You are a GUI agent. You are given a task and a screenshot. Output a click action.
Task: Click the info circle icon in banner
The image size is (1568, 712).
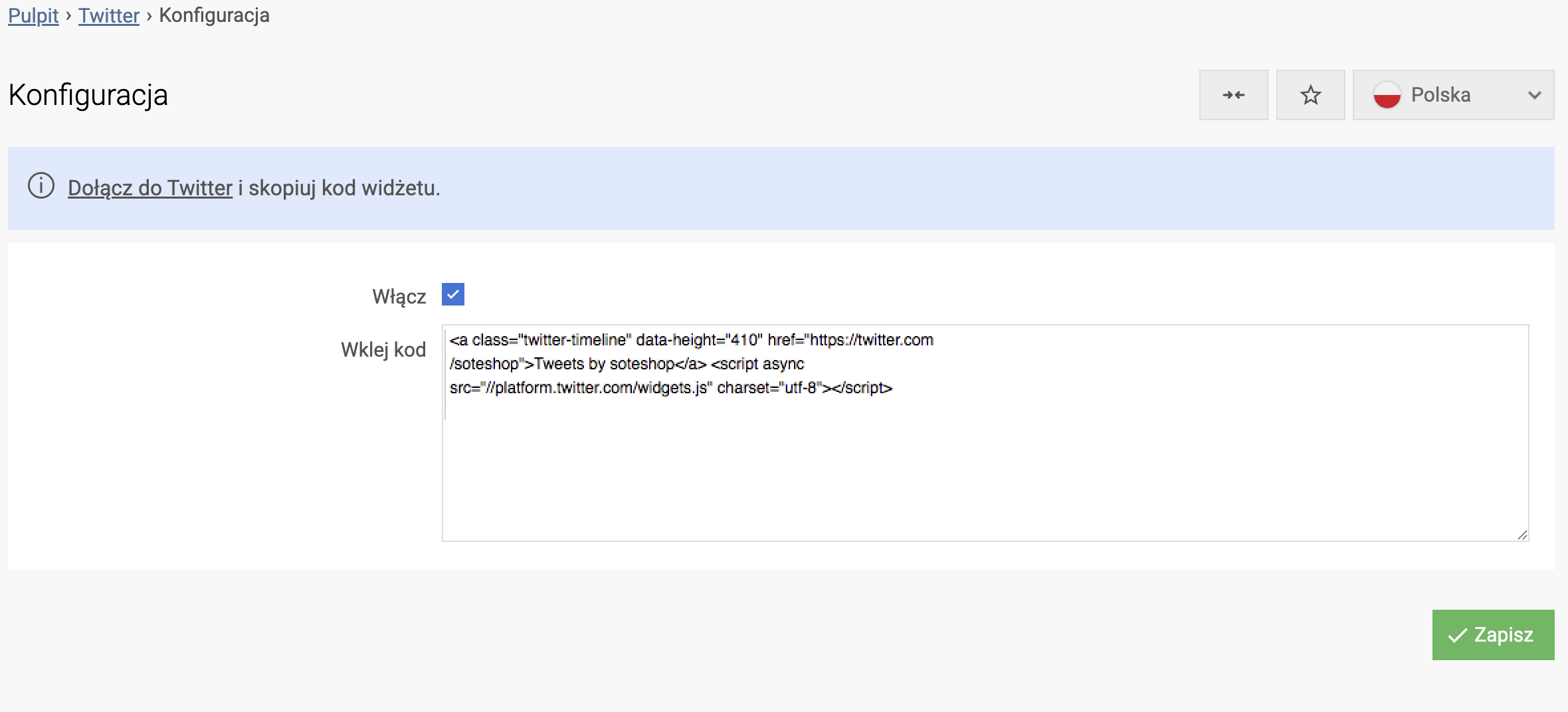41,186
